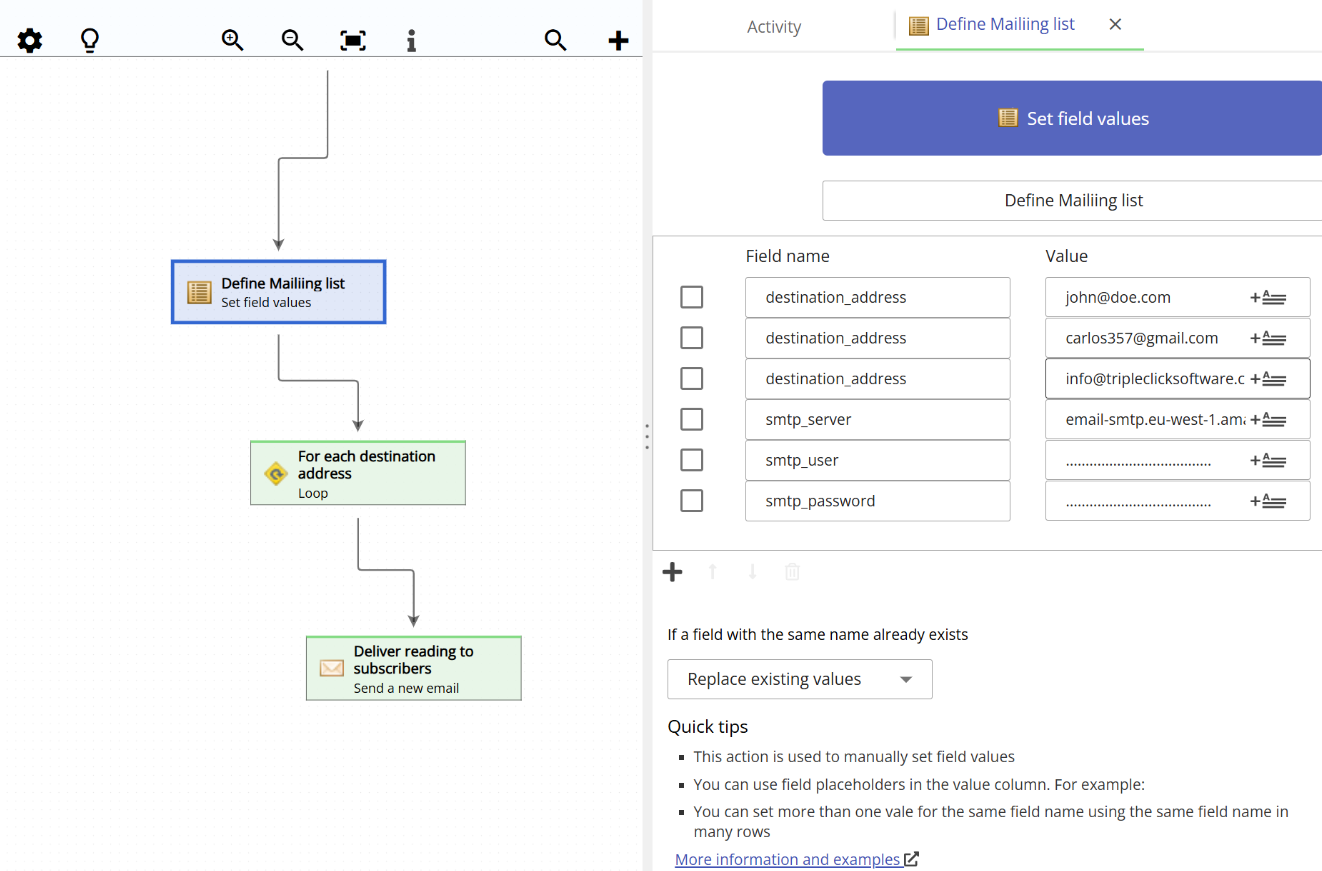Click the Set field values button

pos(1072,118)
